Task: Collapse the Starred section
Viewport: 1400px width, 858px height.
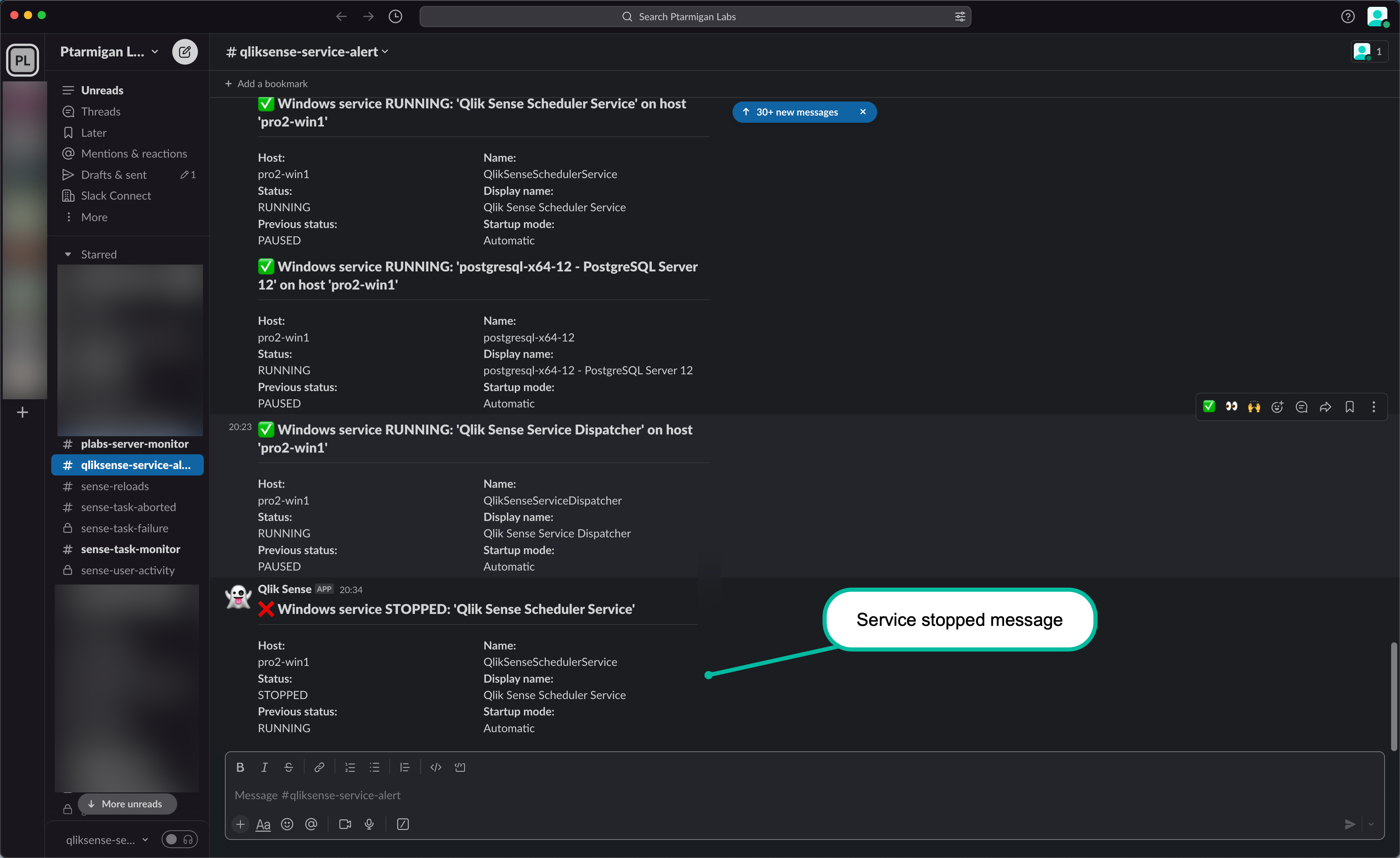Action: (x=68, y=255)
